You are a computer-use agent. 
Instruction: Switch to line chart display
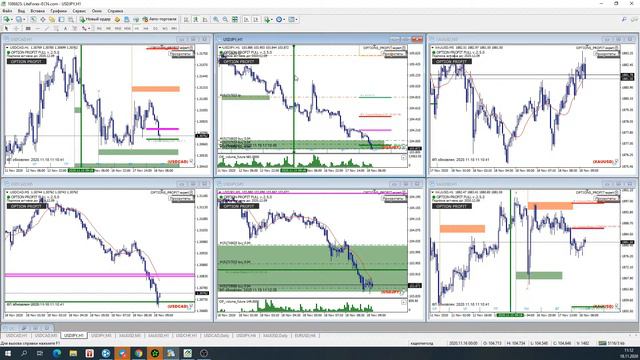click(205, 19)
